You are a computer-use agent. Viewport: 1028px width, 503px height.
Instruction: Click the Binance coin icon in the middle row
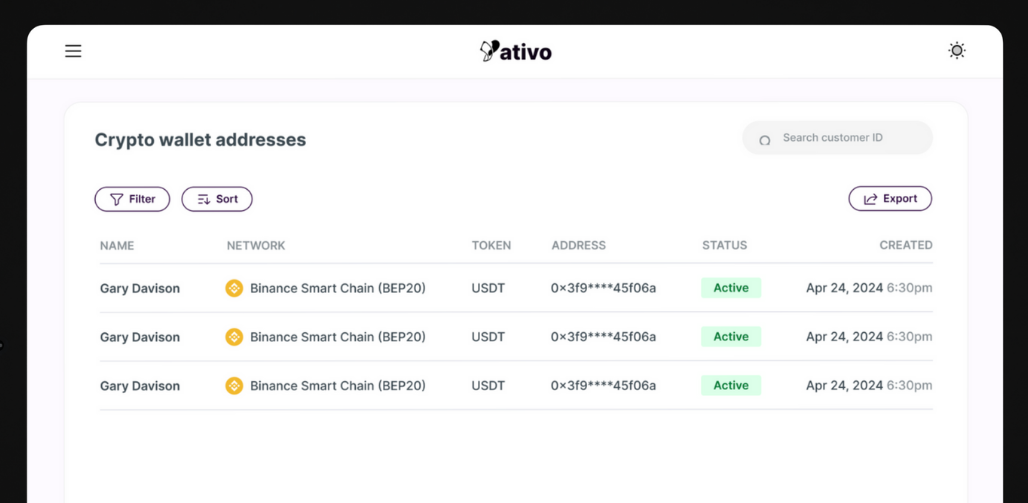(234, 337)
